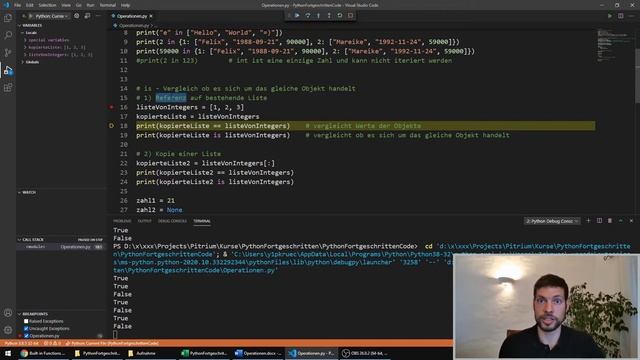
Task: Open Operationen.docx Word taskbar item
Action: click(258, 353)
